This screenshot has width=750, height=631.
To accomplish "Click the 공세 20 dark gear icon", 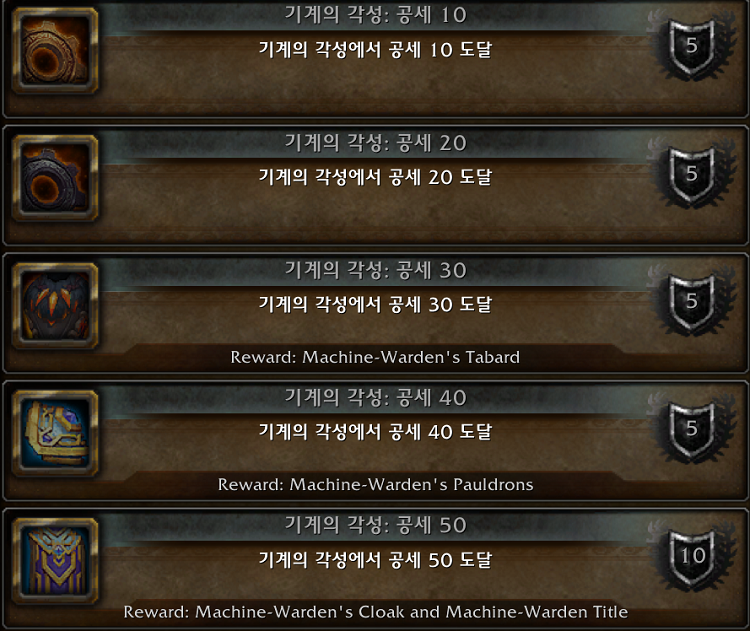I will [x=55, y=177].
